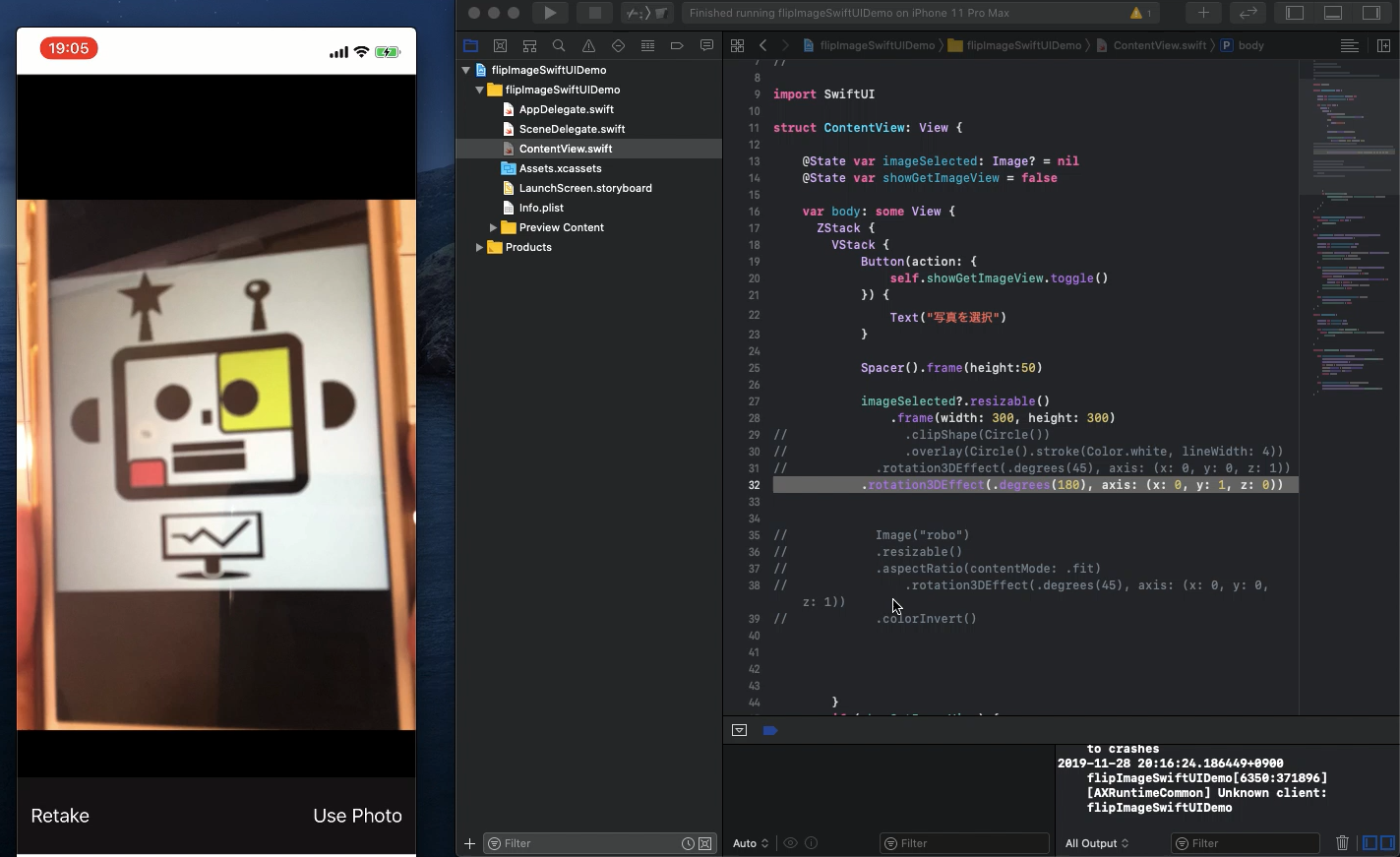The image size is (1400, 857).
Task: Select SceneDelegate.swift in navigator
Action: 572,129
